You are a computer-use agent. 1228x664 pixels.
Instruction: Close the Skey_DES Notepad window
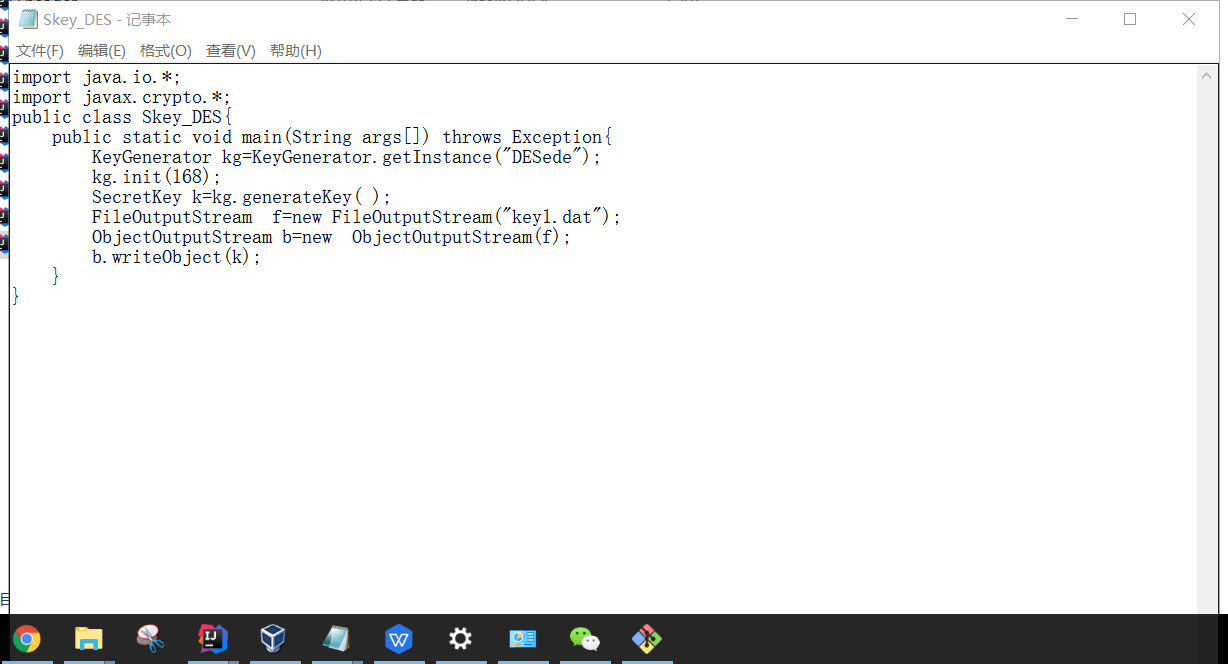1189,19
